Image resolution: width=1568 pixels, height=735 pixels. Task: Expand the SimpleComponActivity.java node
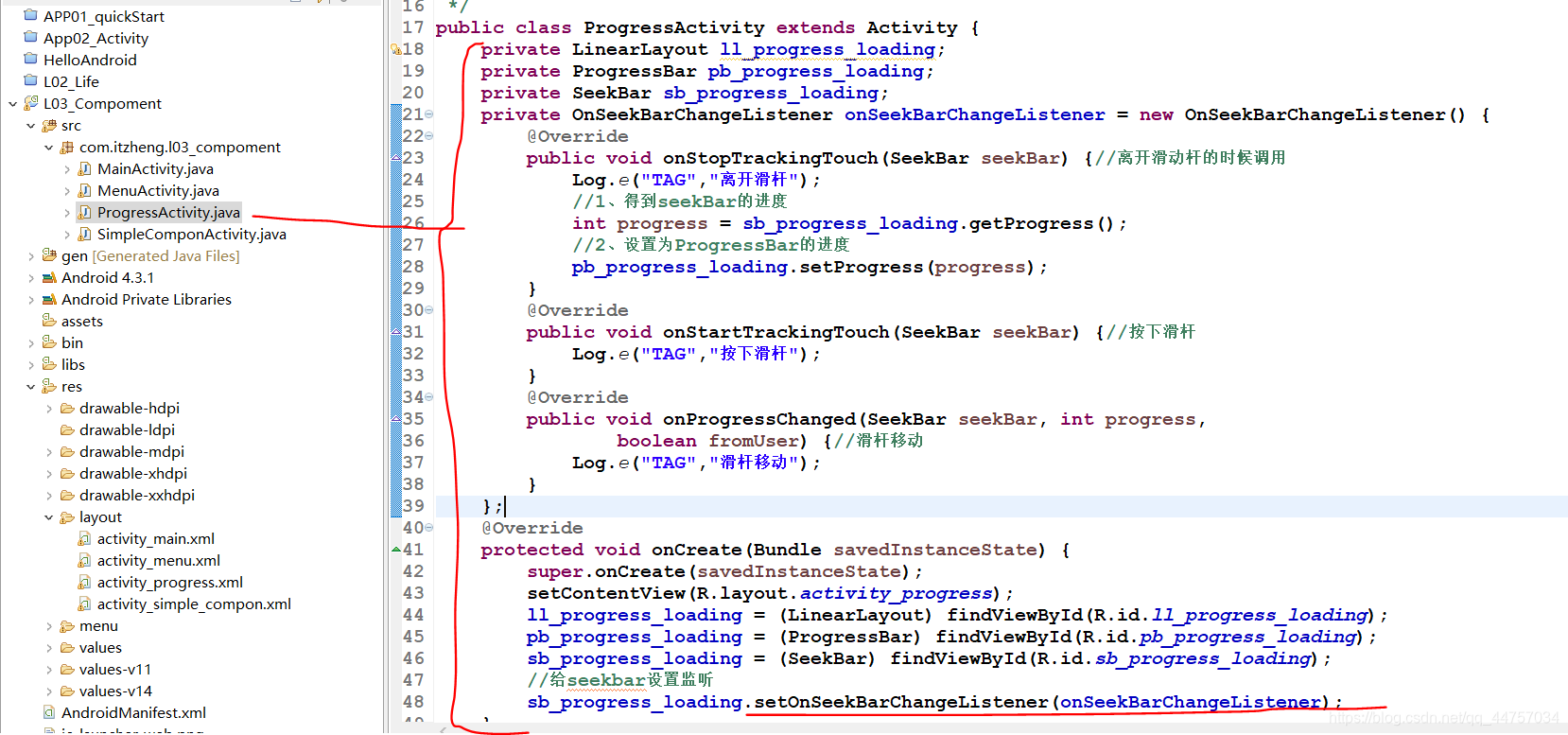click(66, 235)
